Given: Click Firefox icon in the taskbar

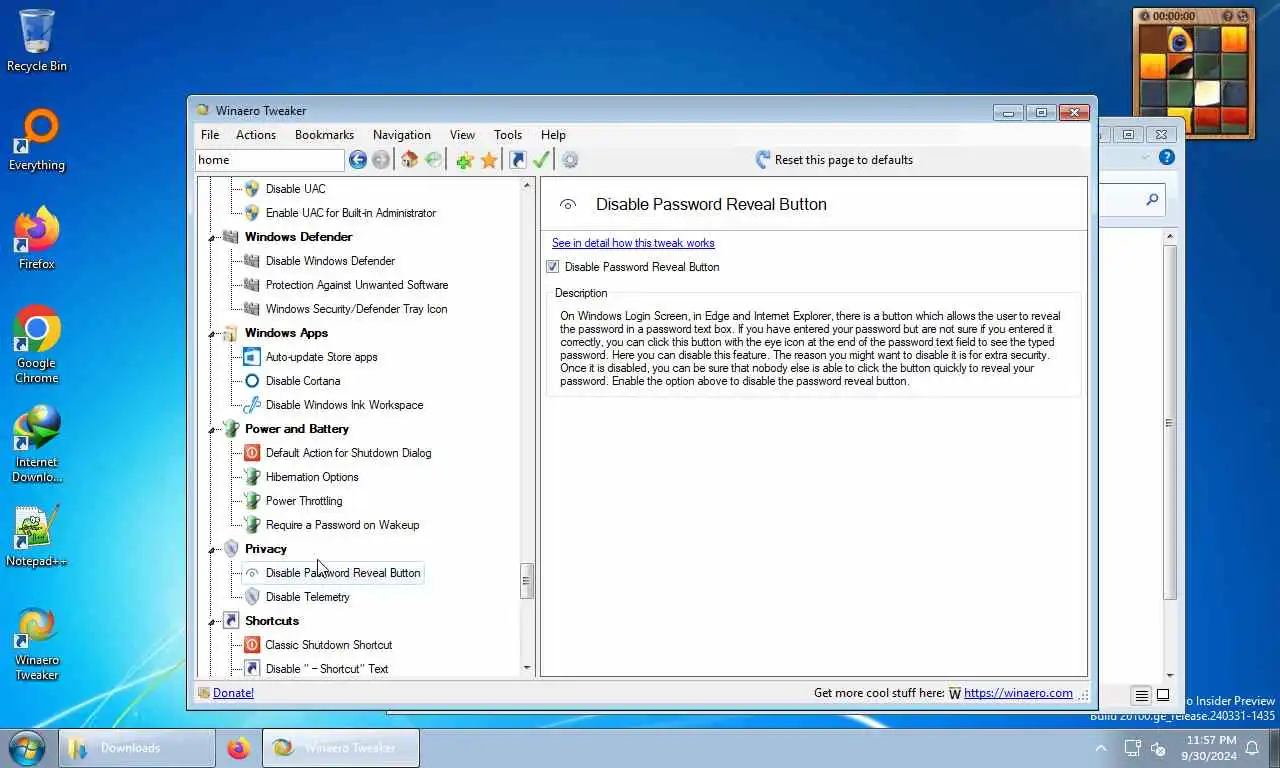Looking at the screenshot, I should [238, 748].
